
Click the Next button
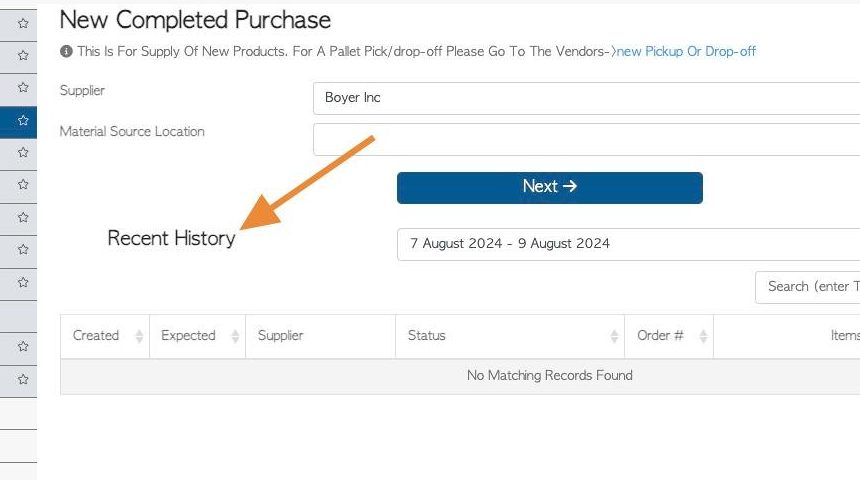click(550, 188)
